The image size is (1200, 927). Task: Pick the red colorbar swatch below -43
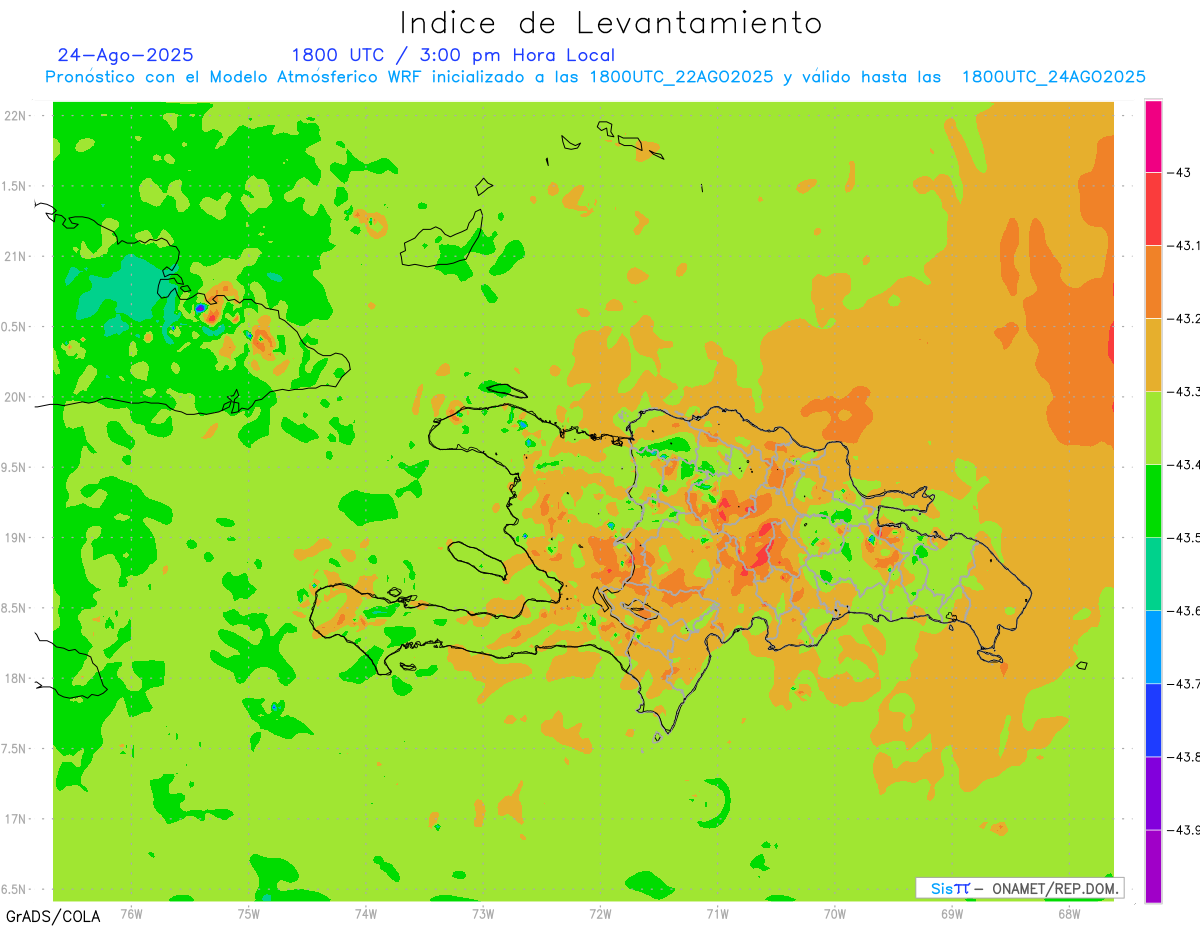1153,209
